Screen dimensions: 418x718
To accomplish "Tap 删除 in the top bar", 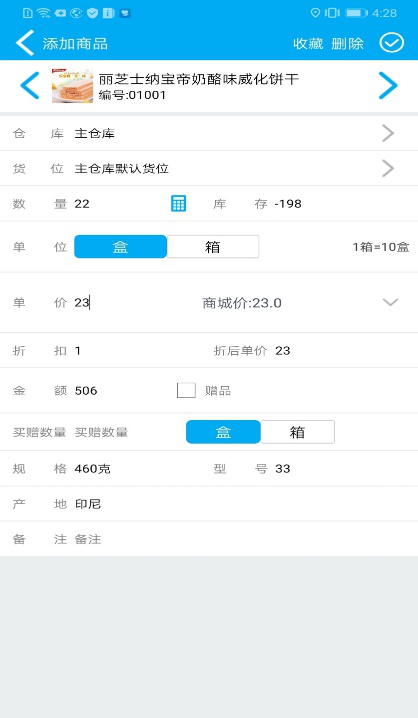I will [x=347, y=44].
